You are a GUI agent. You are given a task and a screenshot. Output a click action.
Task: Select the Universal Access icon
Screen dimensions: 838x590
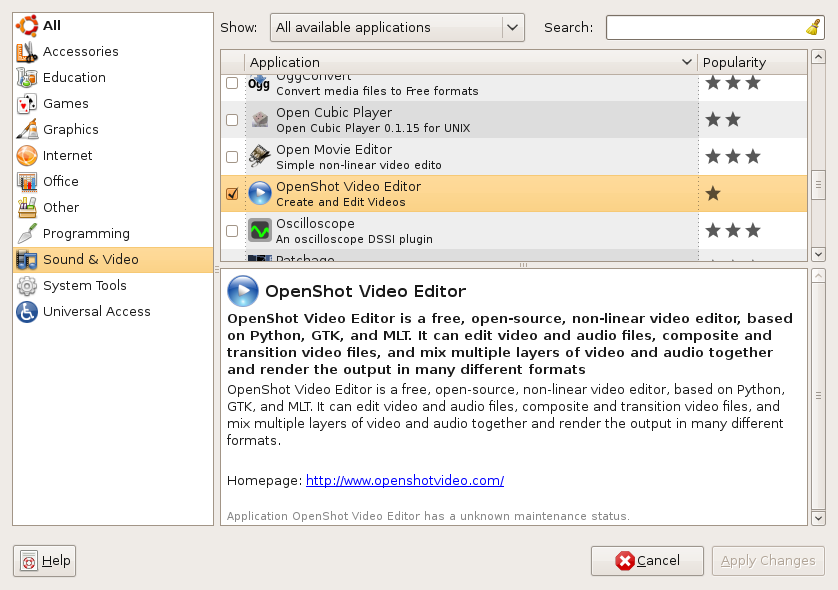(27, 312)
